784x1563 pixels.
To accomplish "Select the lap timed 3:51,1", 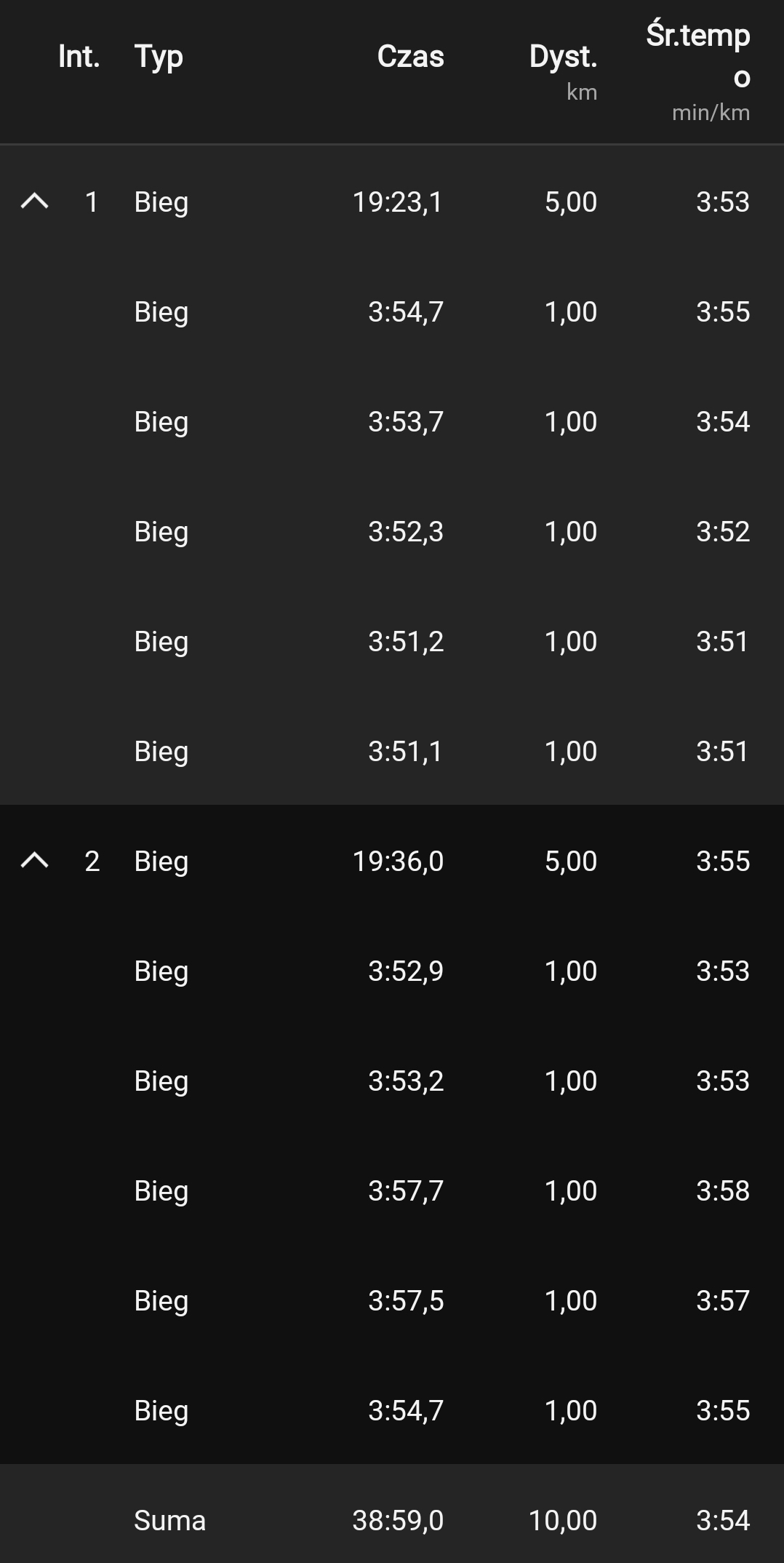I will click(x=405, y=751).
